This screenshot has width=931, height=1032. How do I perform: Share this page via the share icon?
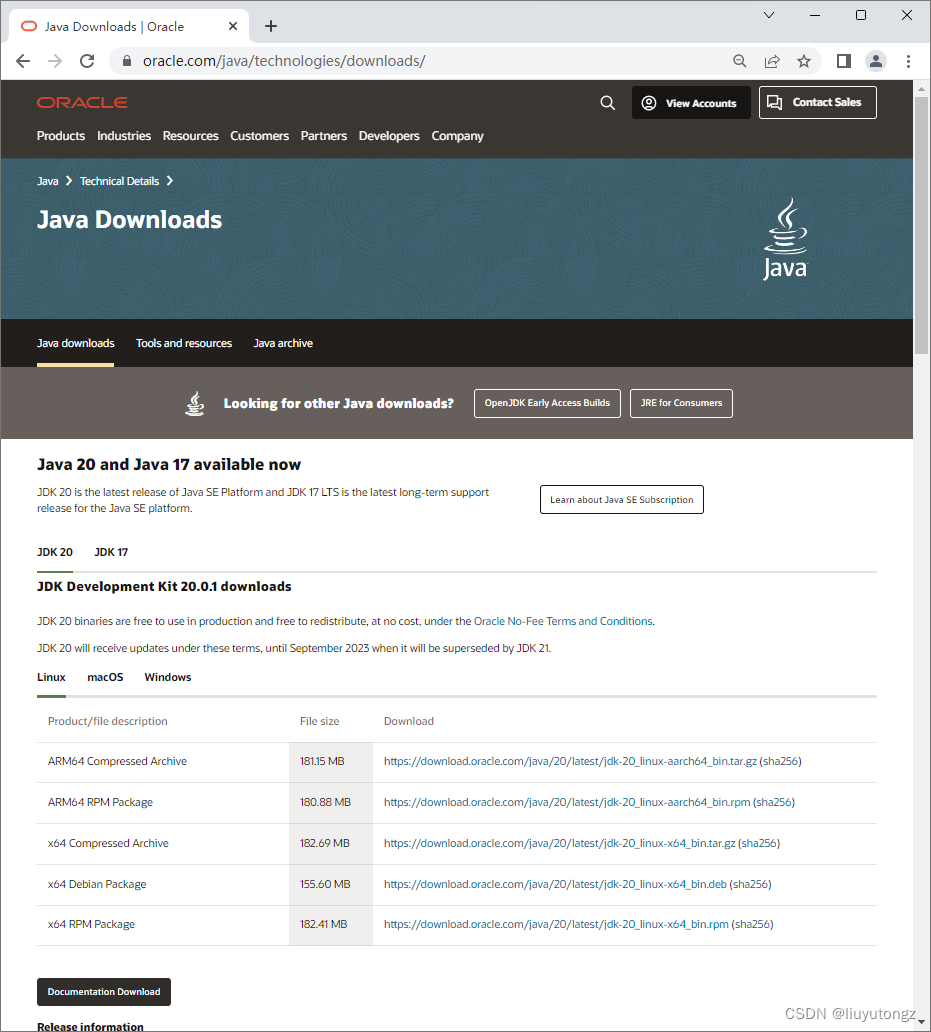click(772, 61)
